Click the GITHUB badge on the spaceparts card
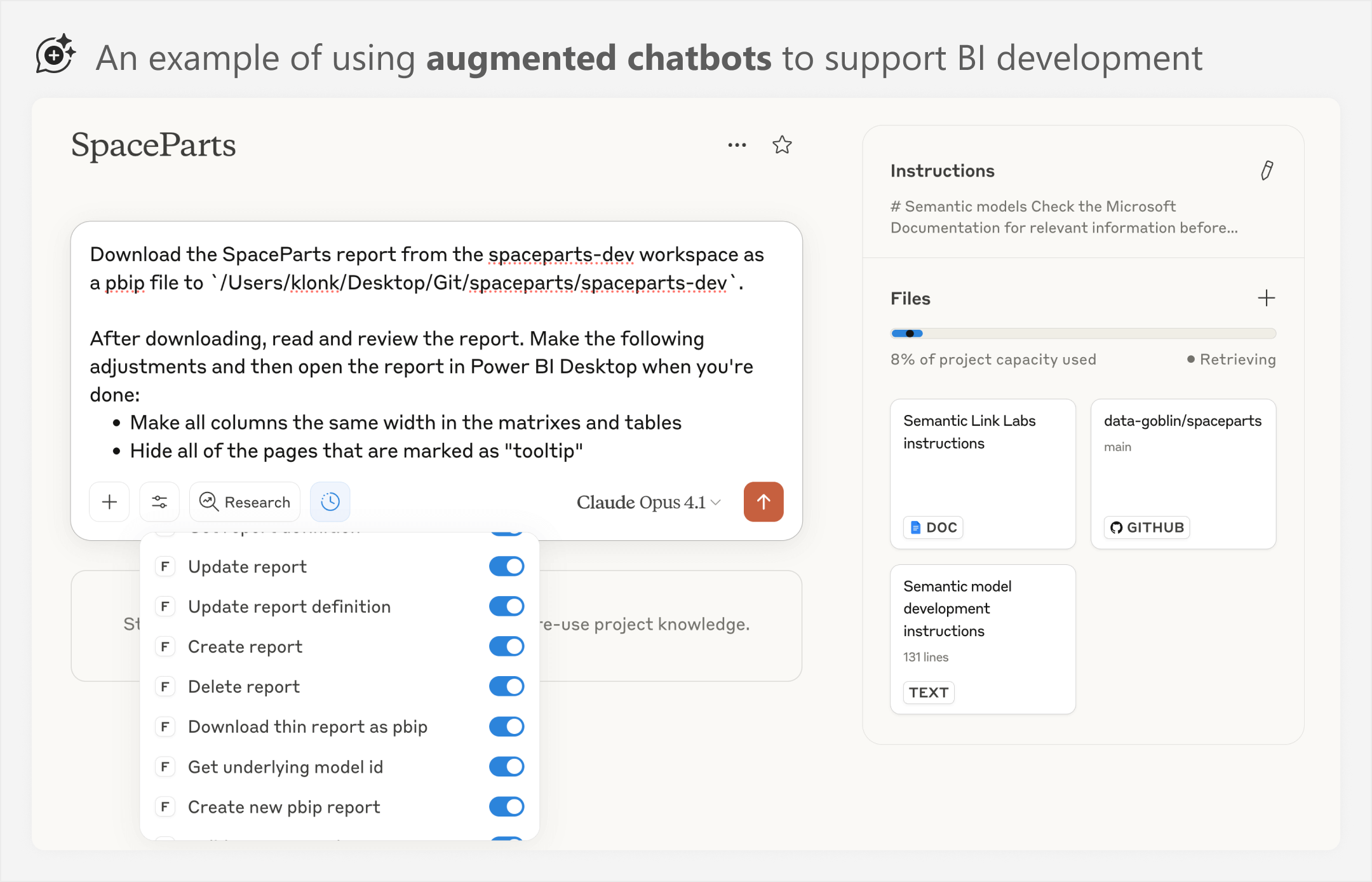The height and width of the screenshot is (882, 1372). click(x=1147, y=527)
